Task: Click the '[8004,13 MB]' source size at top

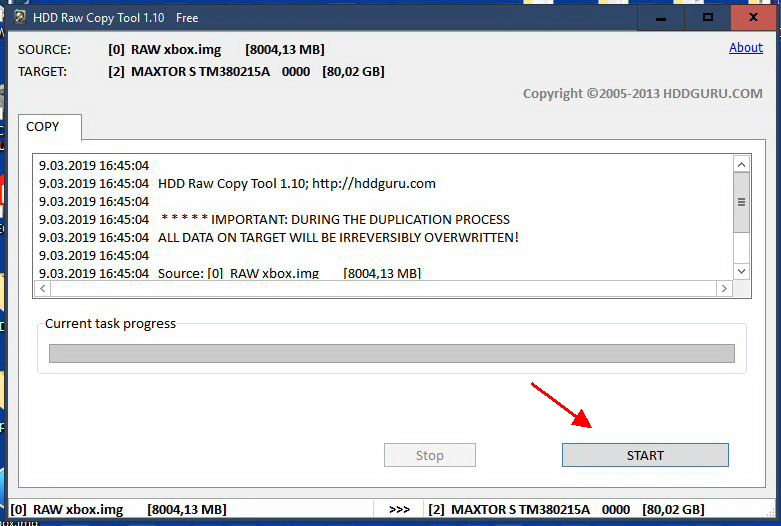Action: click(284, 50)
